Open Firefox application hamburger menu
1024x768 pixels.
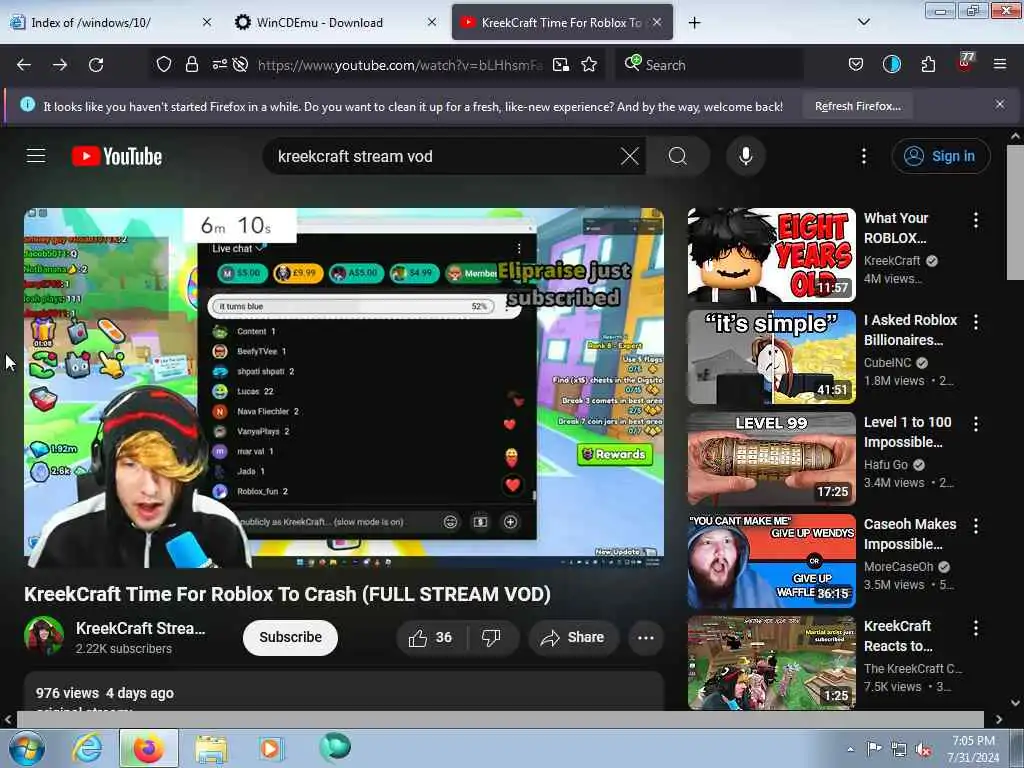point(999,64)
